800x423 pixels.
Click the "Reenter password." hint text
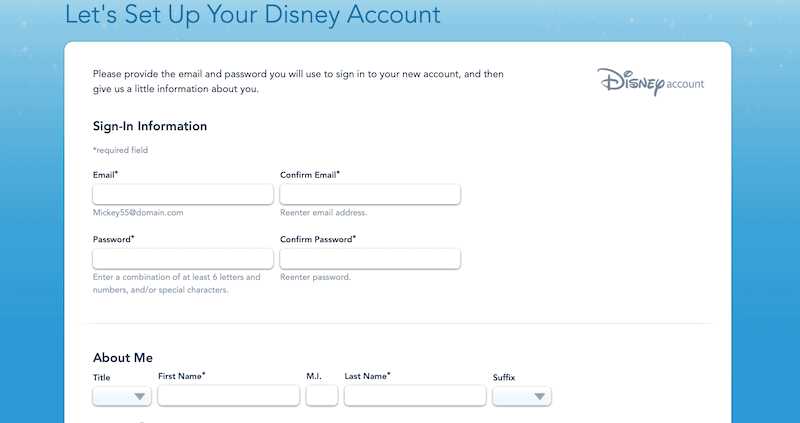click(x=315, y=277)
